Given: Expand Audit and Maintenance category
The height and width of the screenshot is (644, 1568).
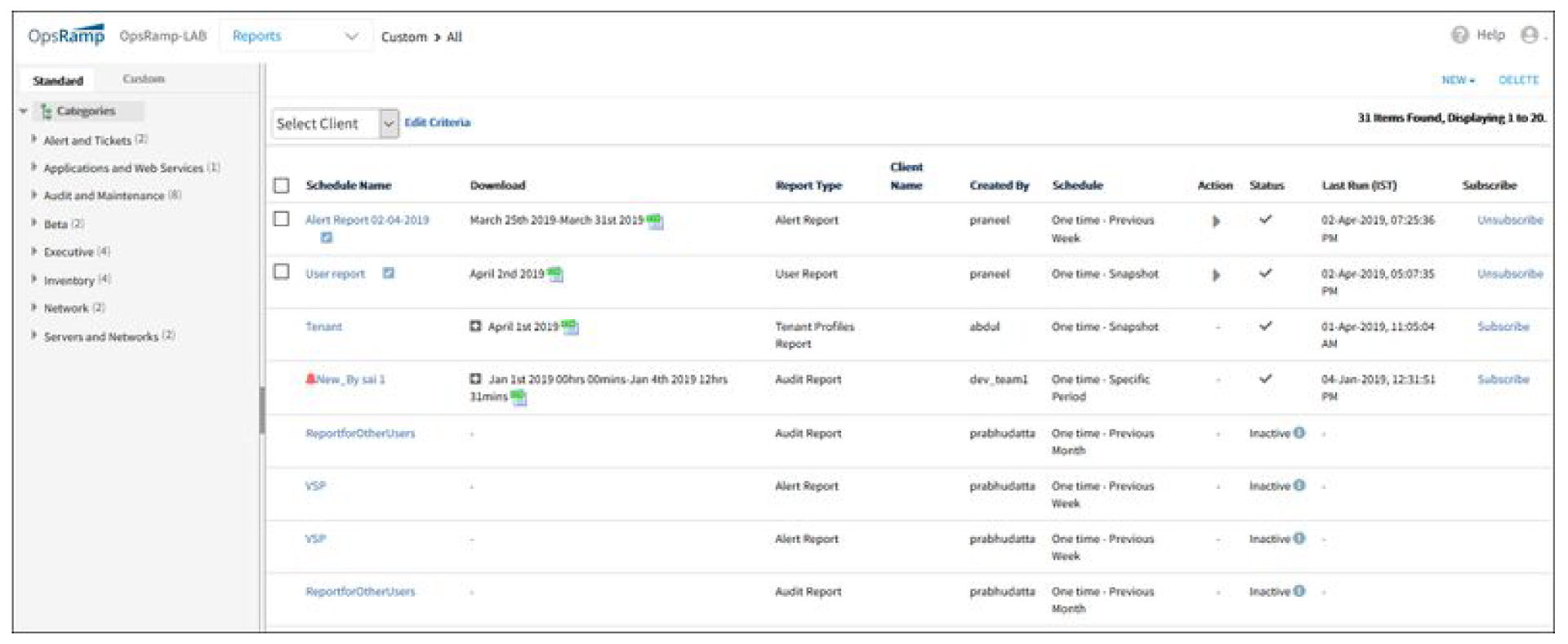Looking at the screenshot, I should pyautogui.click(x=33, y=195).
